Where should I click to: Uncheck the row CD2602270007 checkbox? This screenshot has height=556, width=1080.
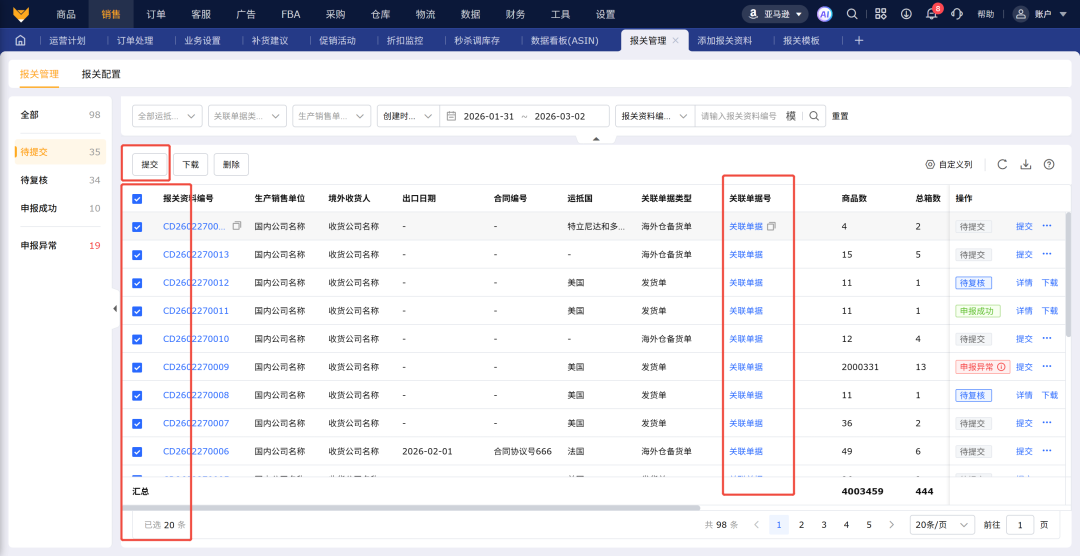click(x=137, y=424)
